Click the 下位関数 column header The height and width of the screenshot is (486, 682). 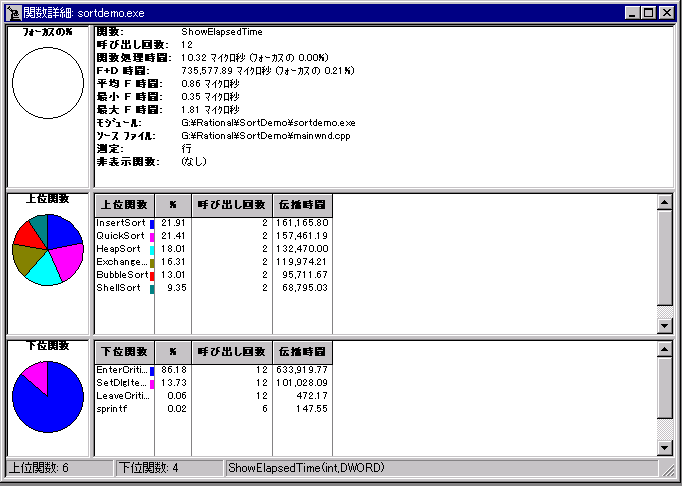pos(124,352)
